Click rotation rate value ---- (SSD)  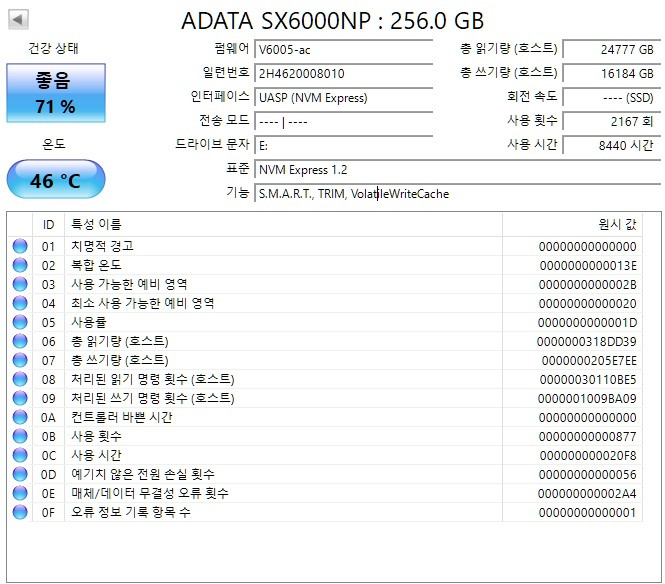click(612, 98)
